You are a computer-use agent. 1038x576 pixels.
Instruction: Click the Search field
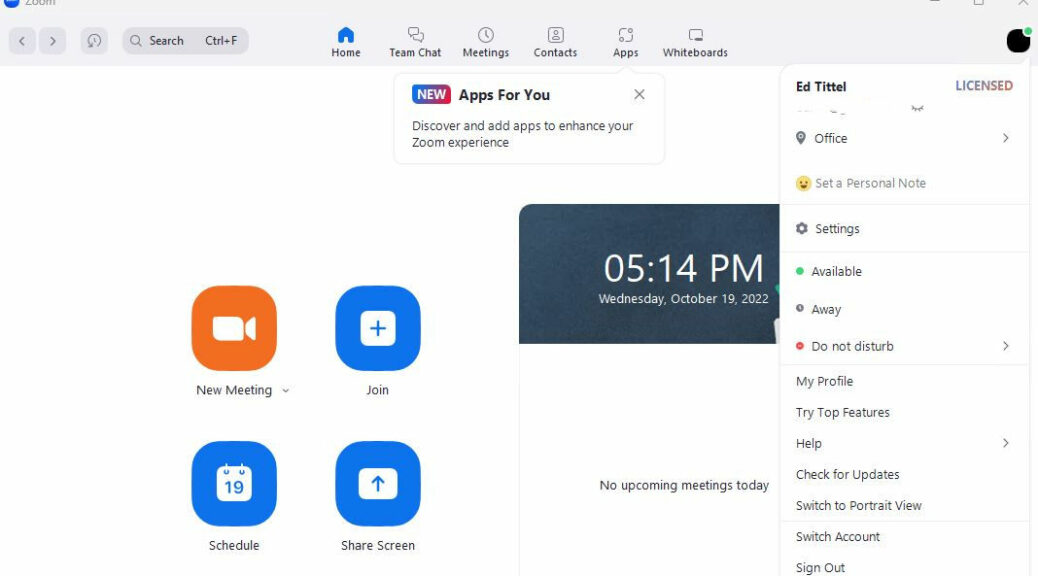[x=185, y=41]
